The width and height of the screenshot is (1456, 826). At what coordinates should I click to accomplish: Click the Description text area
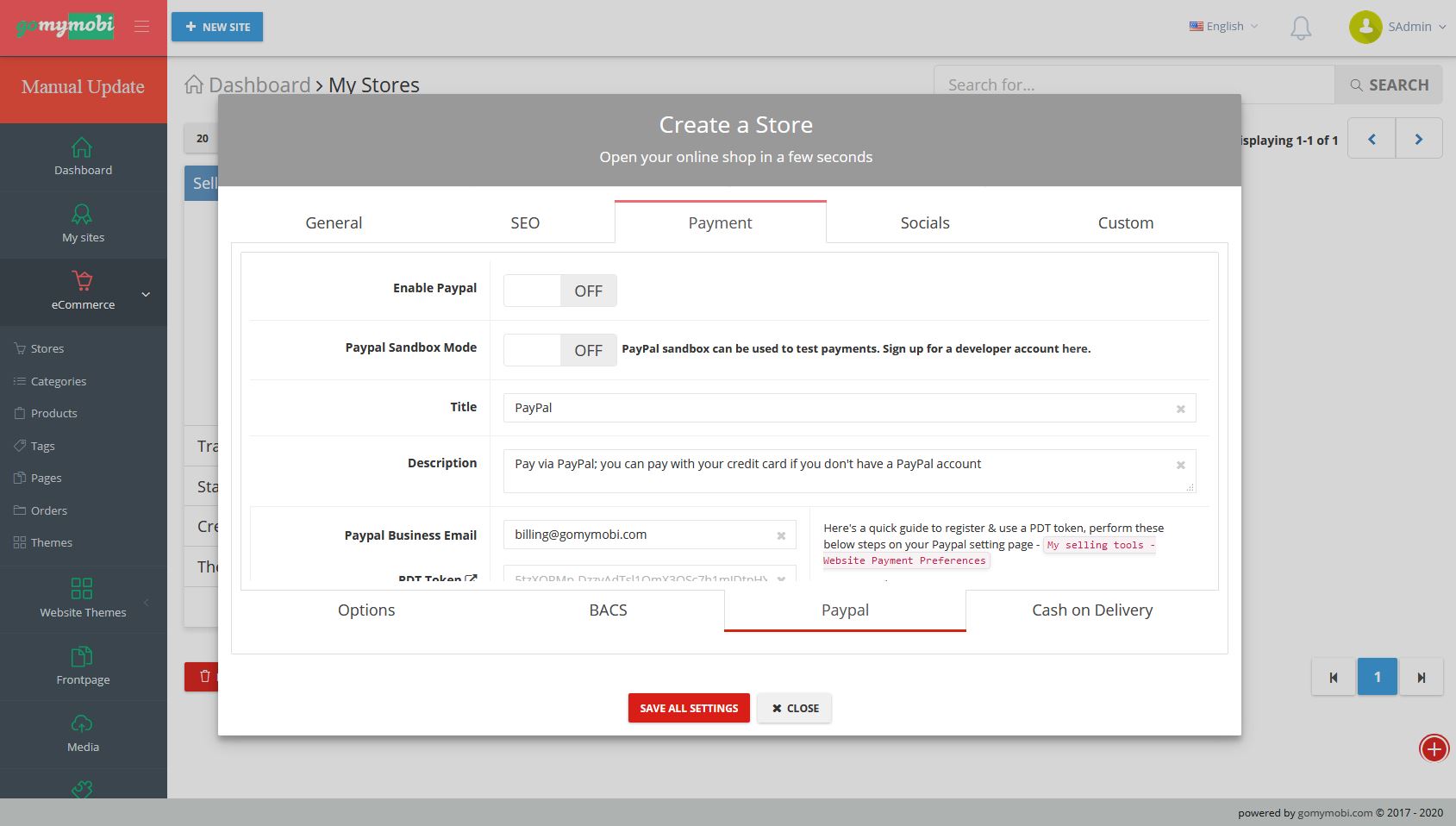pyautogui.click(x=849, y=471)
